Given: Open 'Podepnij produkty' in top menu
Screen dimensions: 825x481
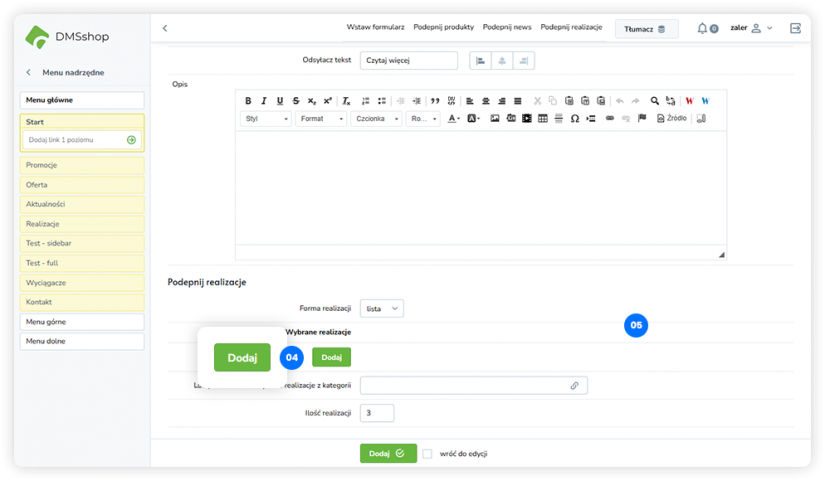Looking at the screenshot, I should click(x=443, y=28).
